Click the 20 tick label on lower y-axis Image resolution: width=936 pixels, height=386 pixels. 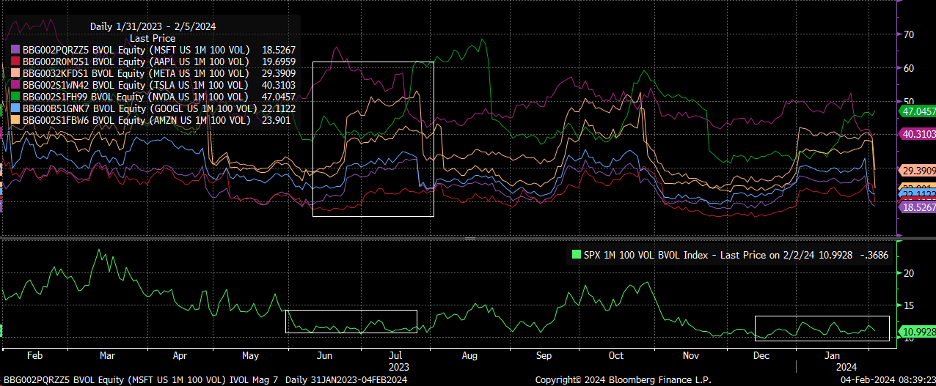click(x=909, y=273)
